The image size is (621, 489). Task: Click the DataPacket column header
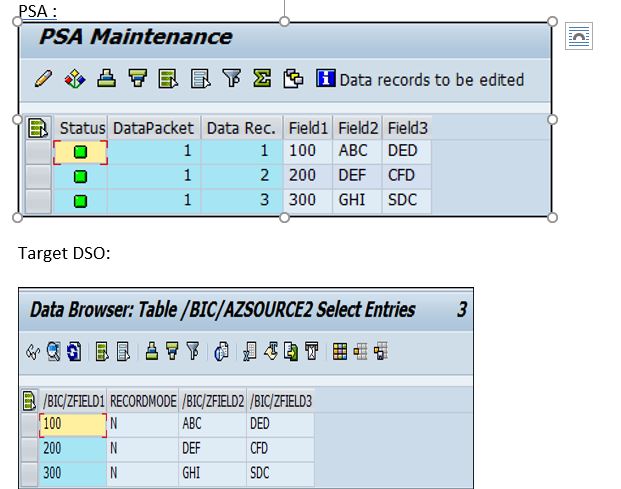tap(154, 128)
